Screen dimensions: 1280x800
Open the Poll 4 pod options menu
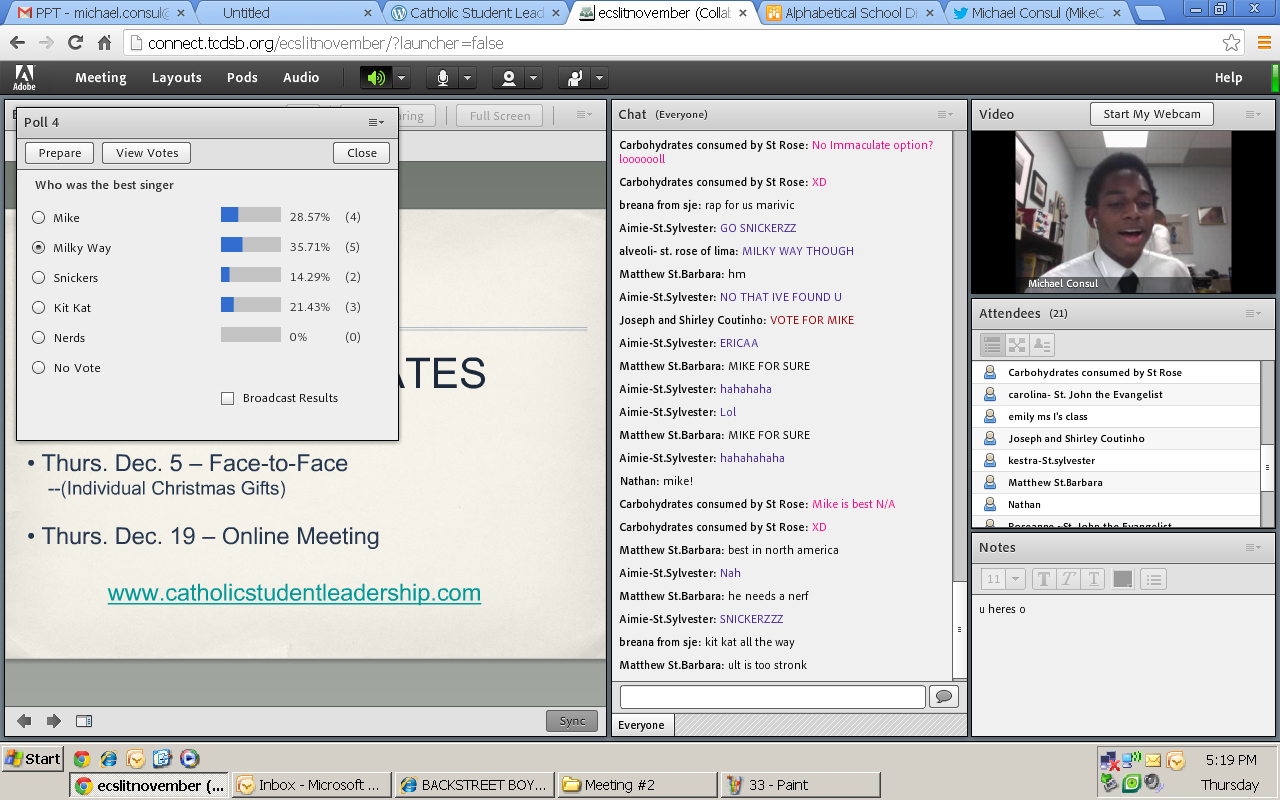376,122
